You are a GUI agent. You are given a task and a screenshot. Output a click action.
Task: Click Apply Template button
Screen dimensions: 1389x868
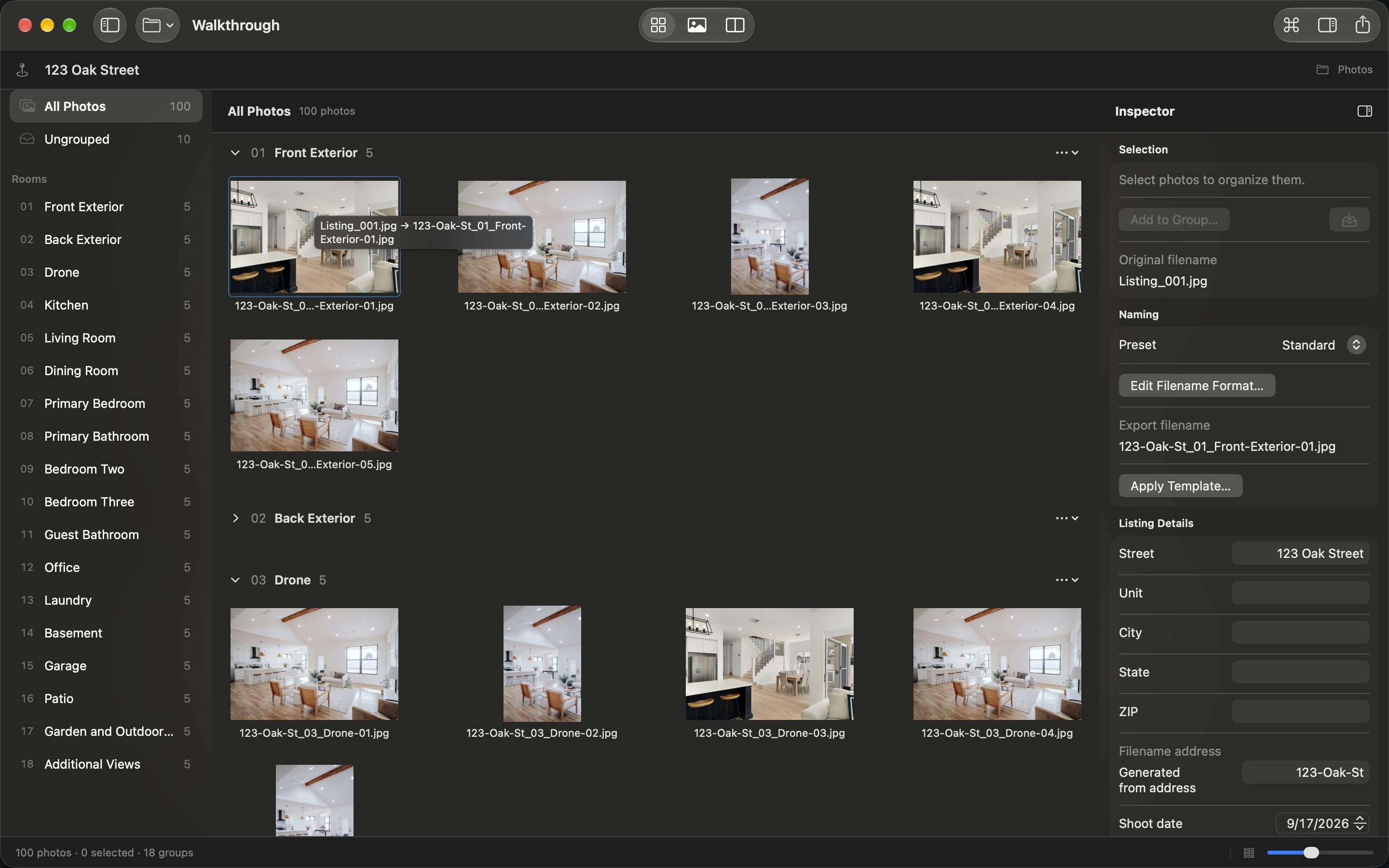(x=1181, y=486)
